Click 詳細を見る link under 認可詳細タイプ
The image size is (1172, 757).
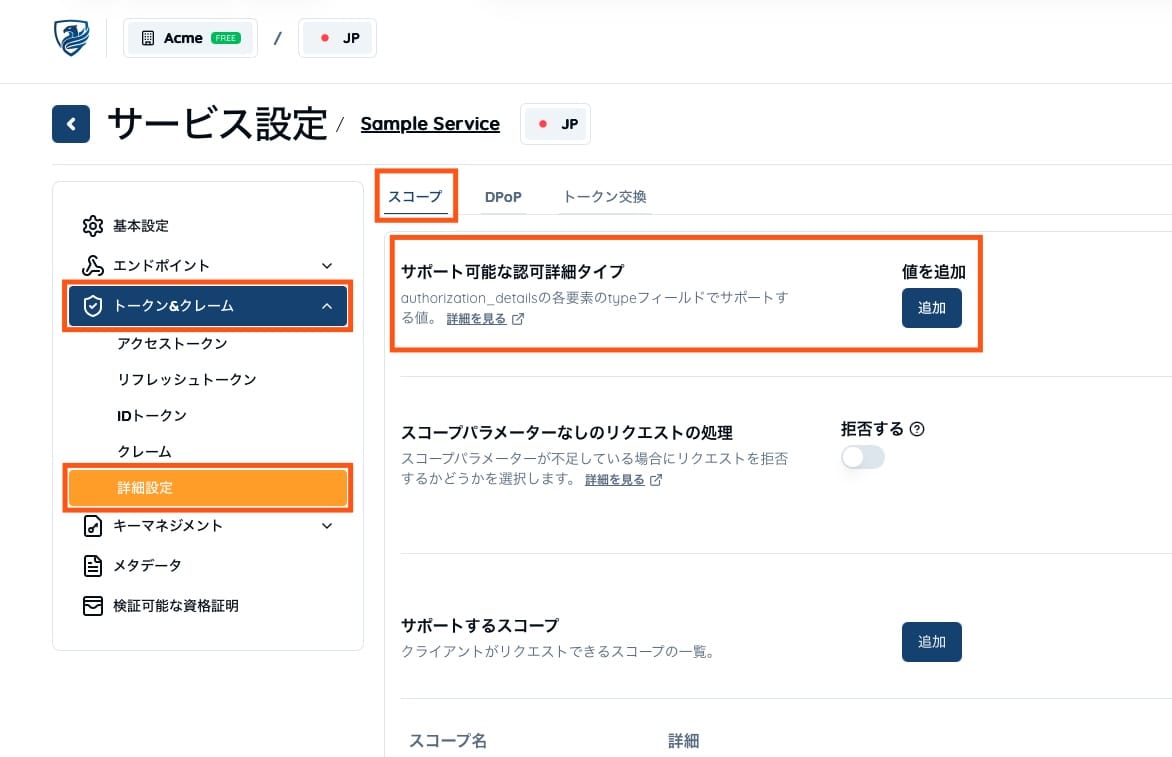click(x=476, y=319)
